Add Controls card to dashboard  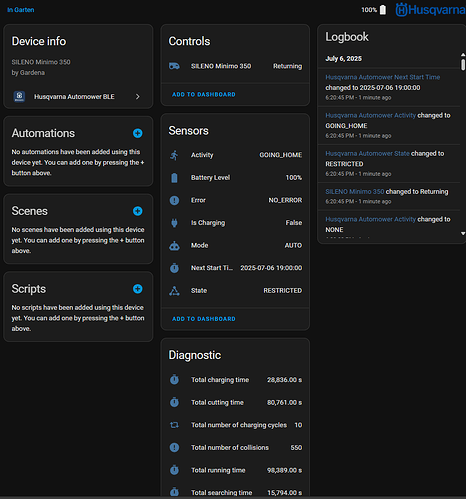pos(204,95)
